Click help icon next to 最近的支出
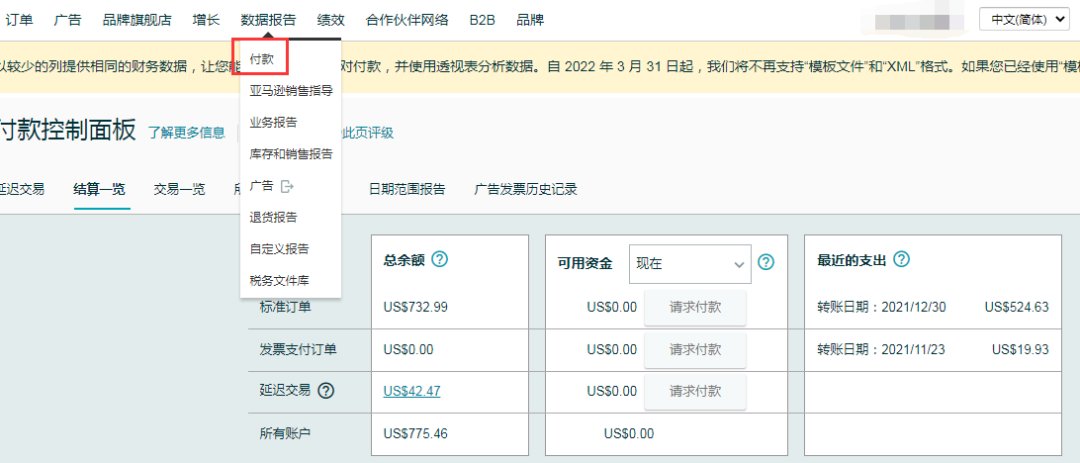 coord(901,259)
